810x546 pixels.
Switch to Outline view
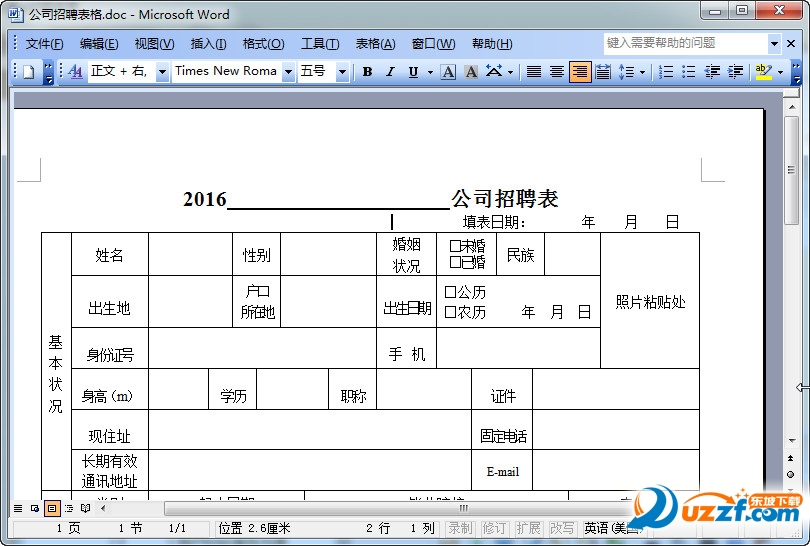(69, 508)
